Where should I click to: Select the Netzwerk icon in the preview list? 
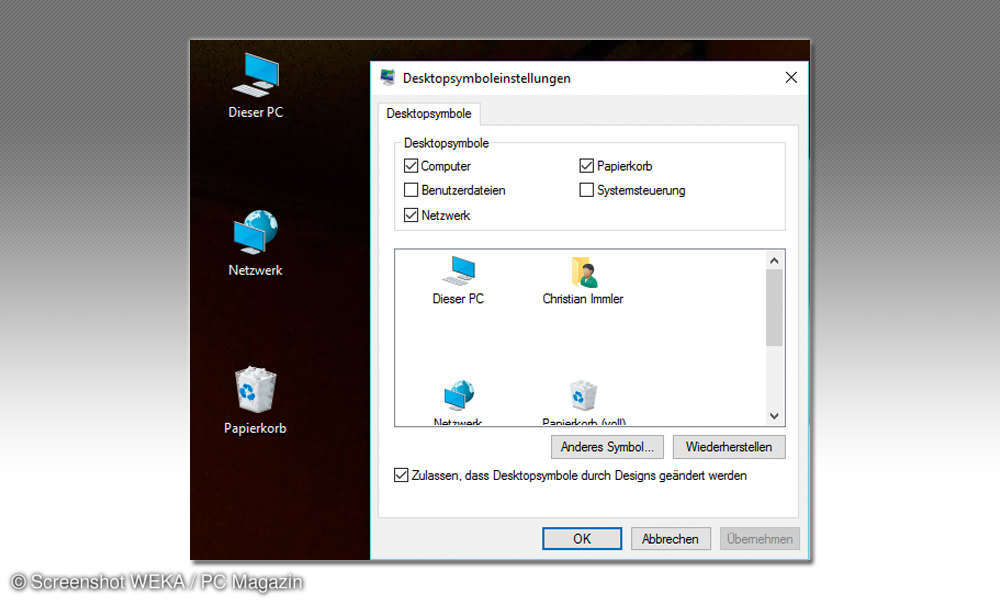458,395
